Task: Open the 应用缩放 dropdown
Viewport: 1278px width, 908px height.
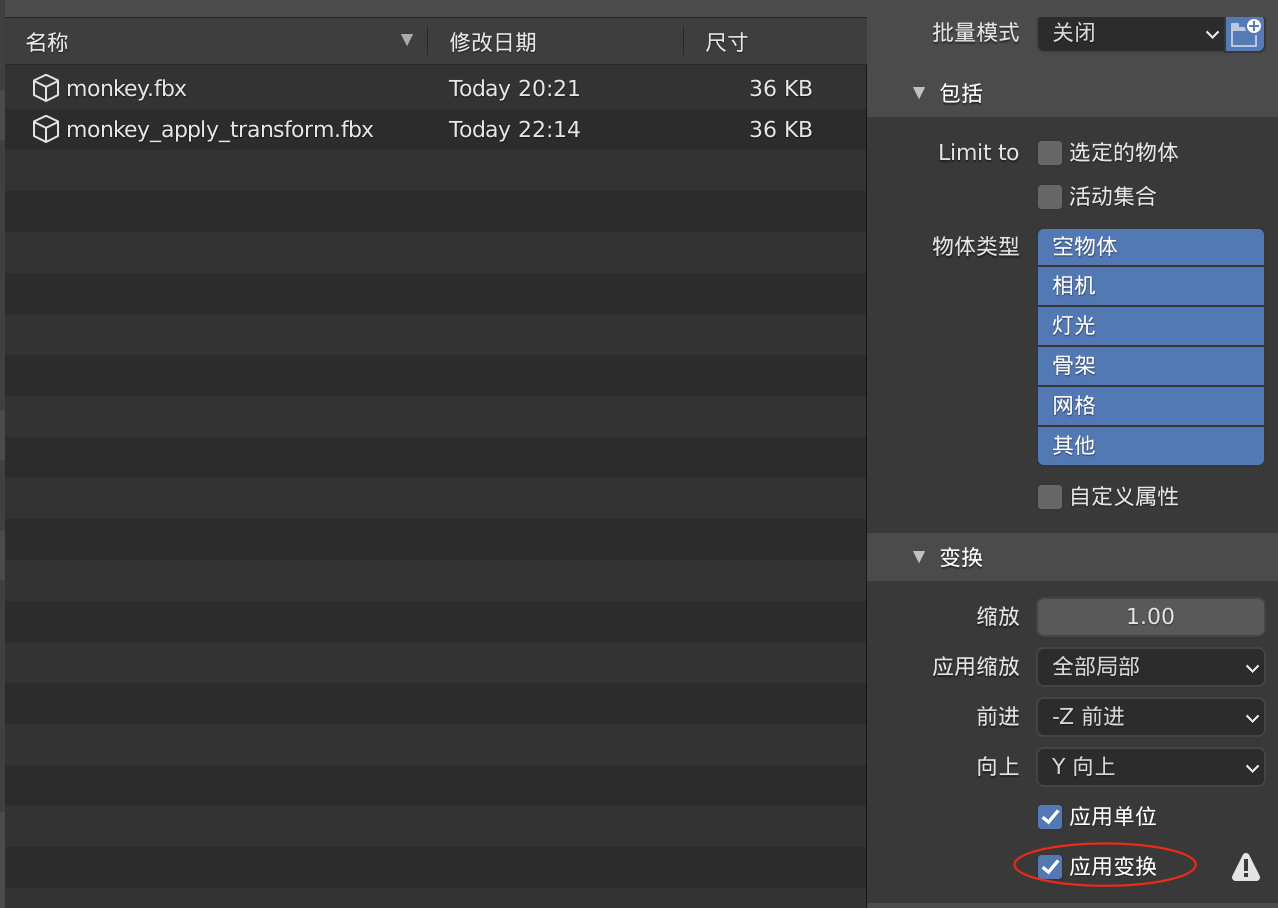Action: pyautogui.click(x=1150, y=667)
